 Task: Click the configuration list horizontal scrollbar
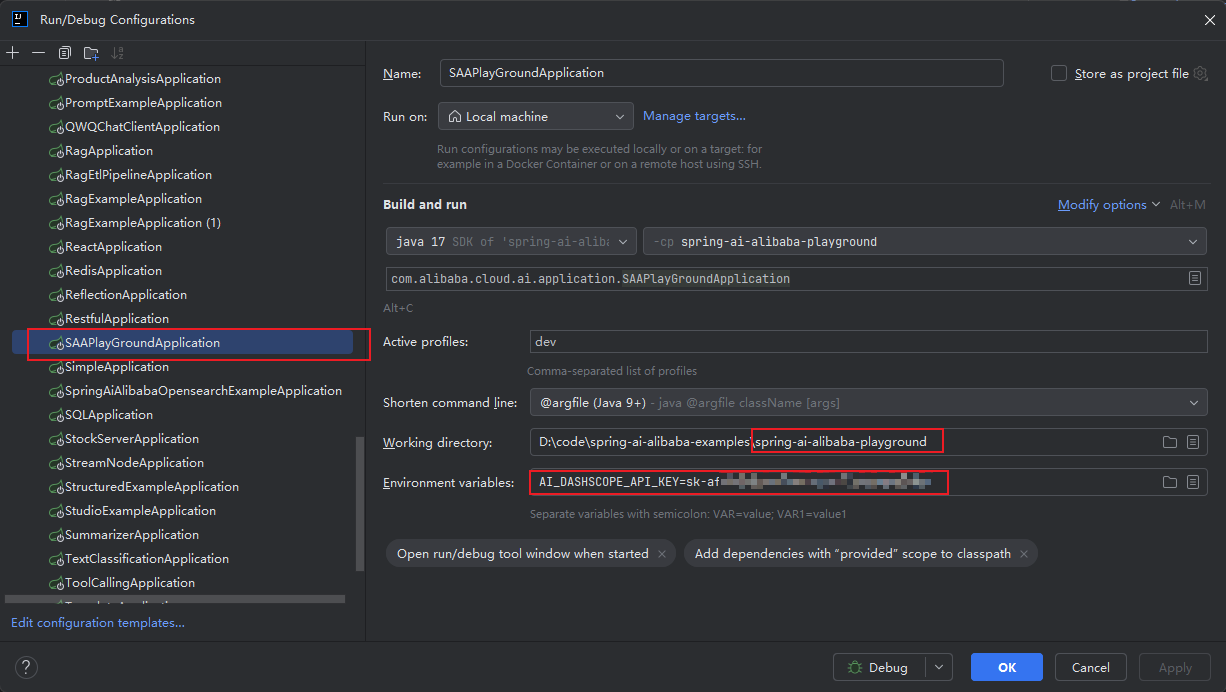(175, 599)
